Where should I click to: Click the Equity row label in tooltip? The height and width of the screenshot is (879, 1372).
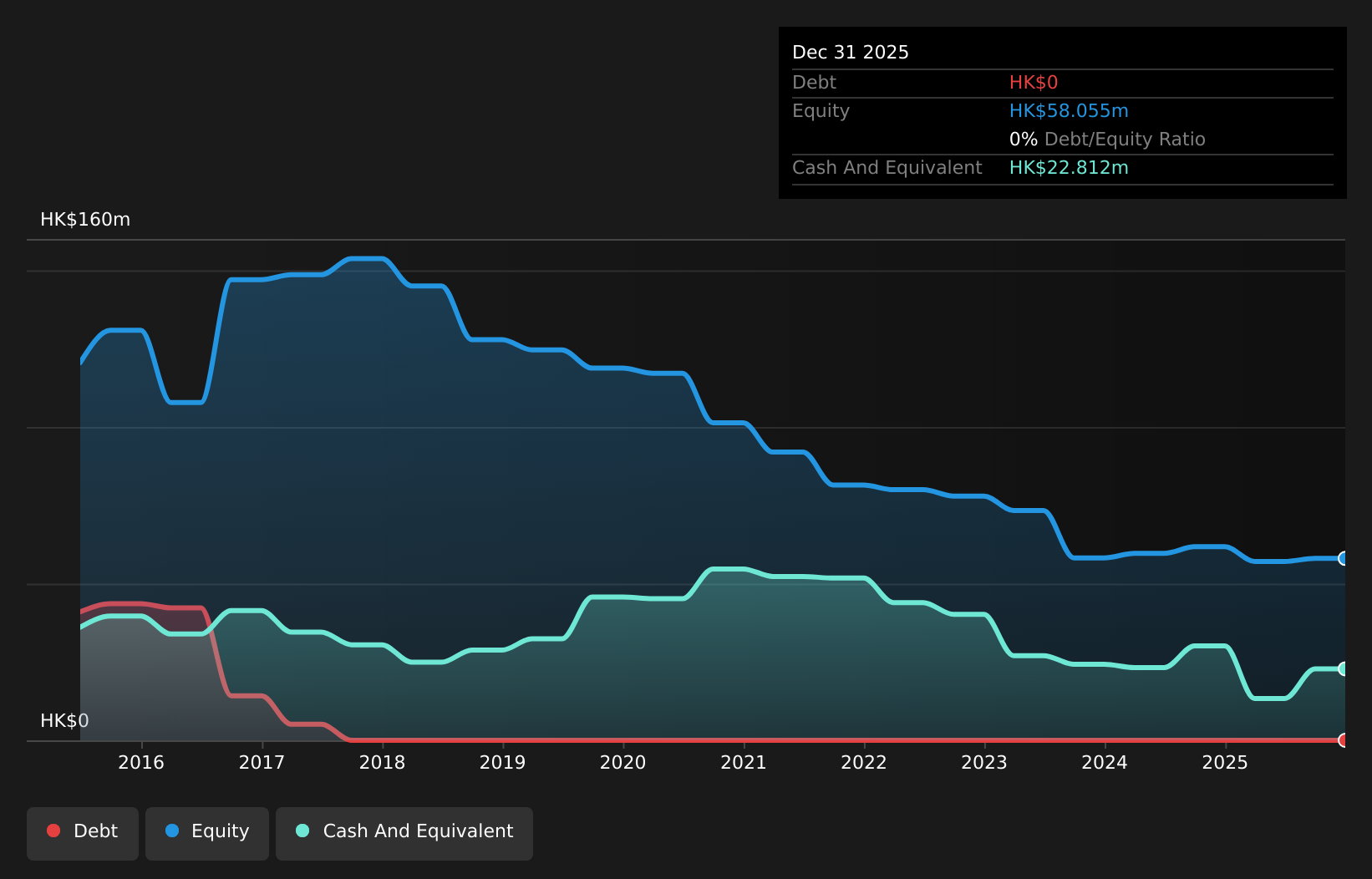821,111
